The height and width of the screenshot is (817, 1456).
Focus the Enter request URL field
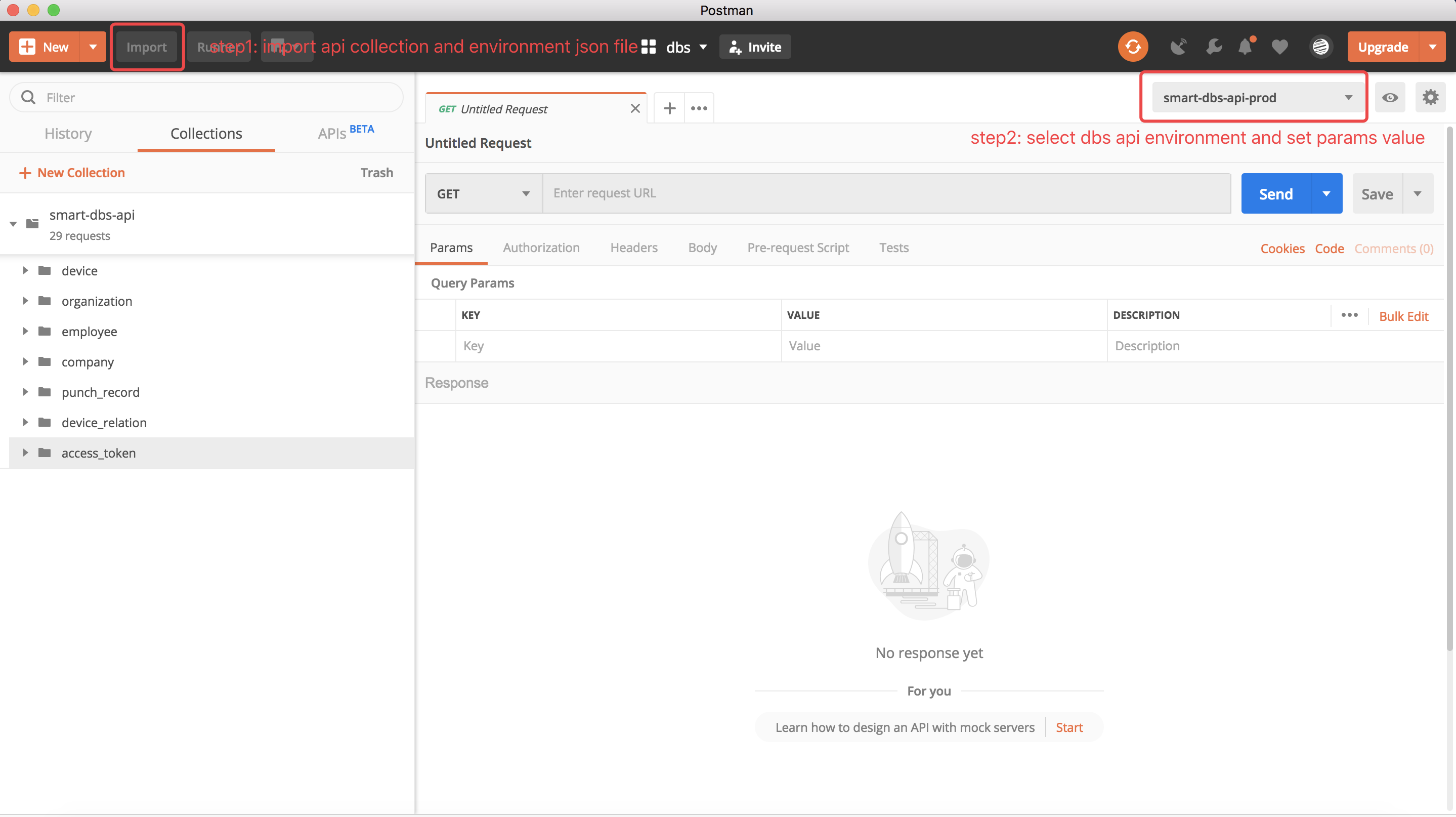coord(886,193)
